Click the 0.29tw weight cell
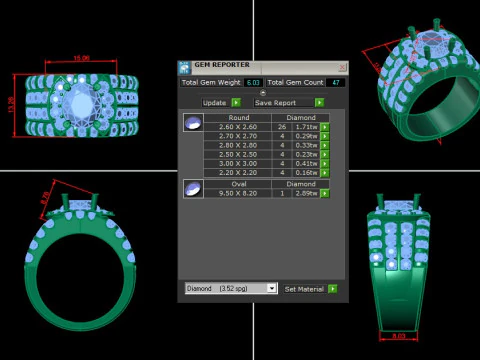 point(306,136)
